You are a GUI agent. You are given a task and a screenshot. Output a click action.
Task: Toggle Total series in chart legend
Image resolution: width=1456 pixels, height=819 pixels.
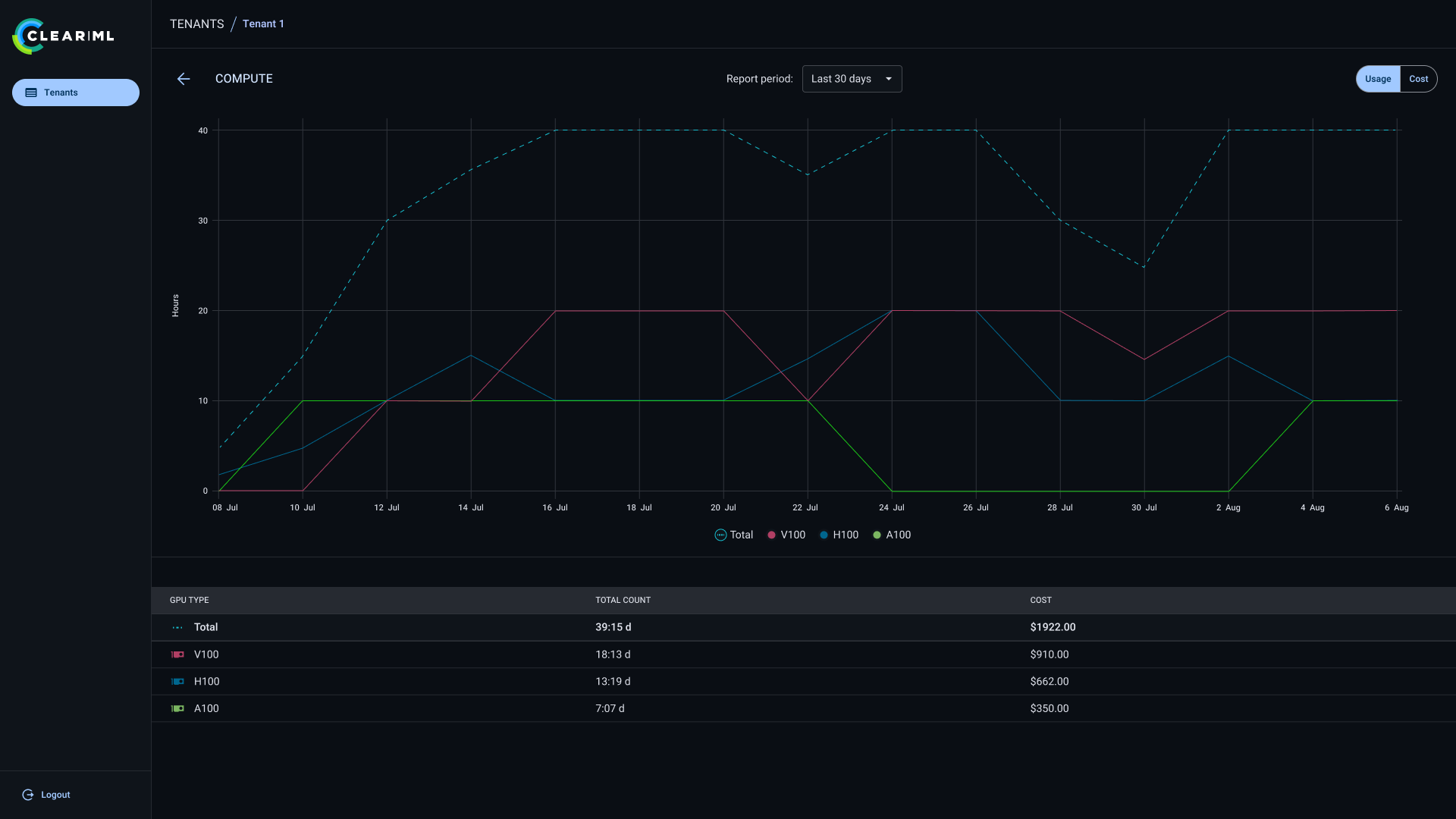(x=733, y=535)
